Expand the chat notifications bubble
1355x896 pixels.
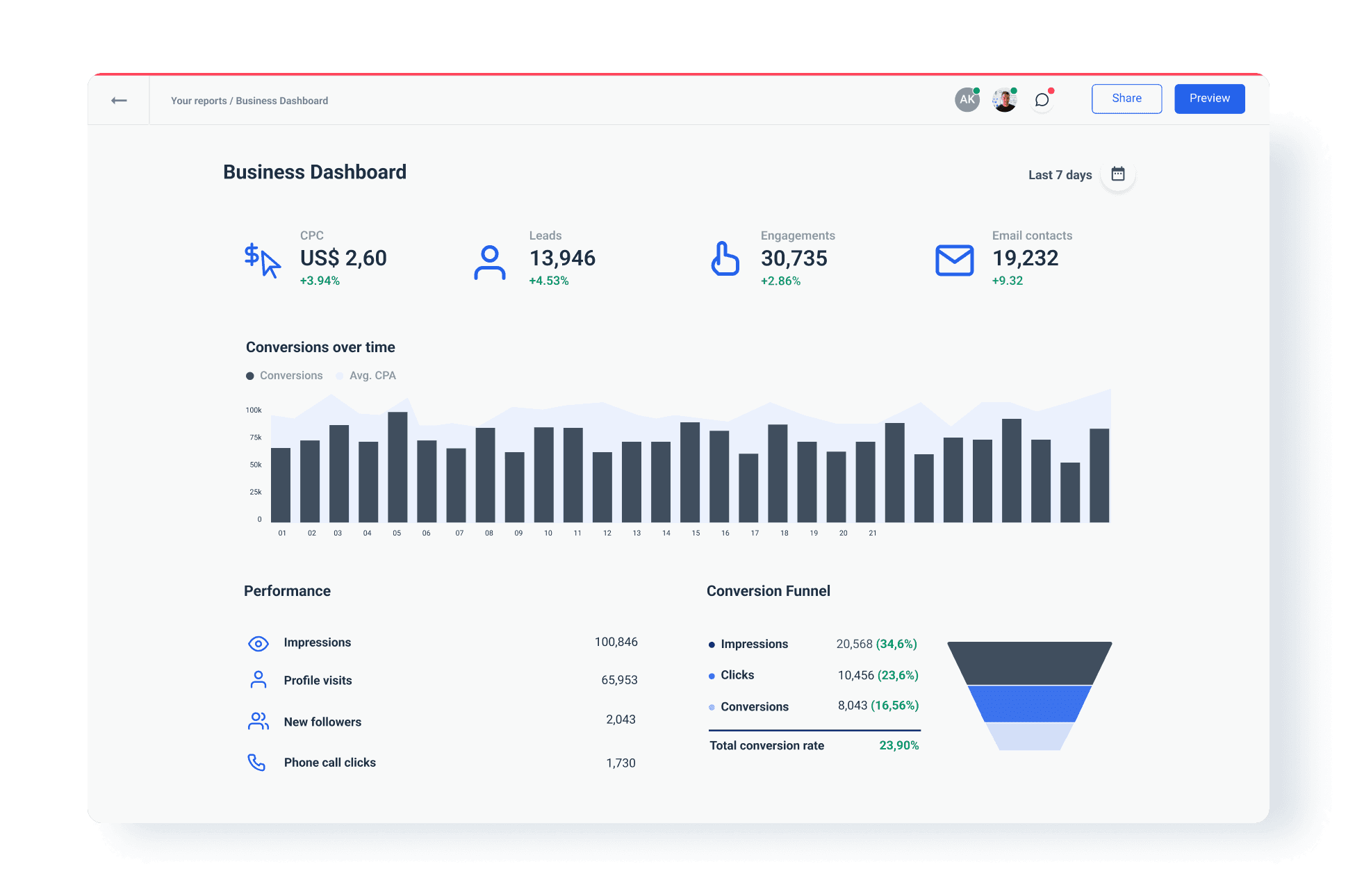(1042, 99)
